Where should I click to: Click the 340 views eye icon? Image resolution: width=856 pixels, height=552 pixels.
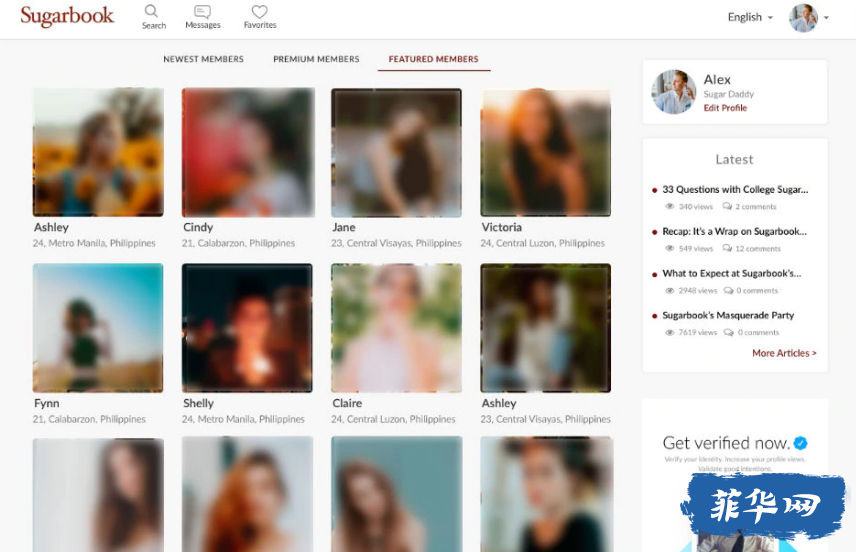click(x=669, y=206)
